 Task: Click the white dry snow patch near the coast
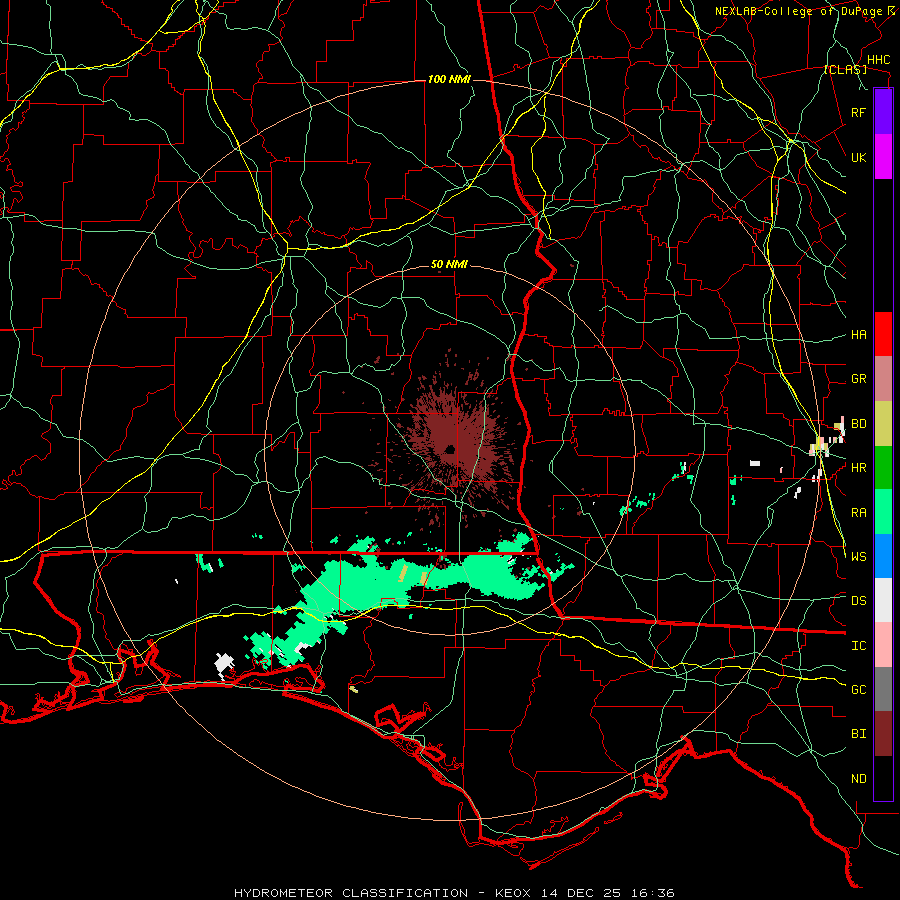[x=223, y=665]
